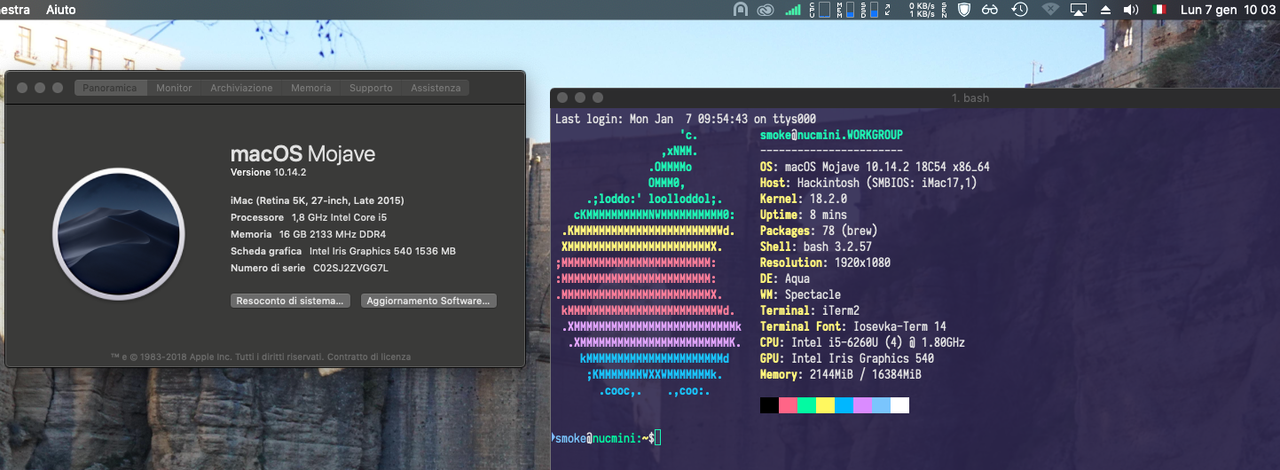Click Host: Hackintosh line in terminal
The width and height of the screenshot is (1280, 470).
click(868, 183)
